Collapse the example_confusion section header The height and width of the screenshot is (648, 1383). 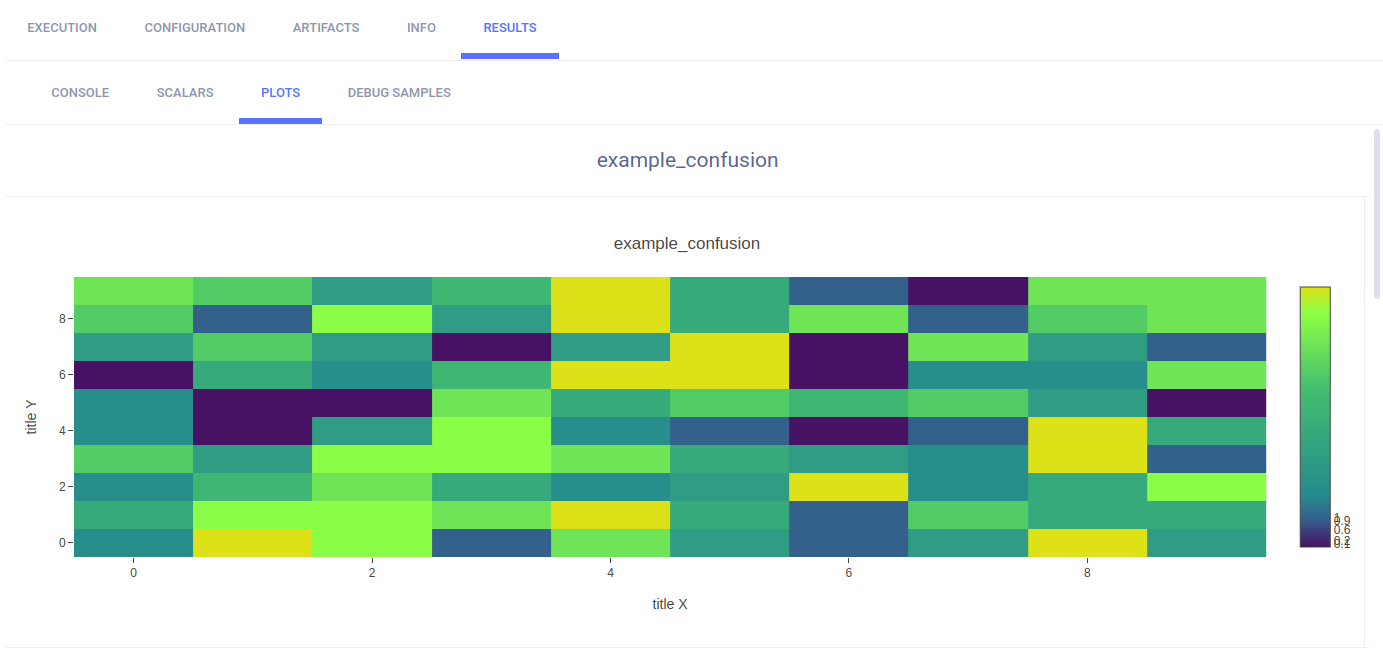(687, 160)
